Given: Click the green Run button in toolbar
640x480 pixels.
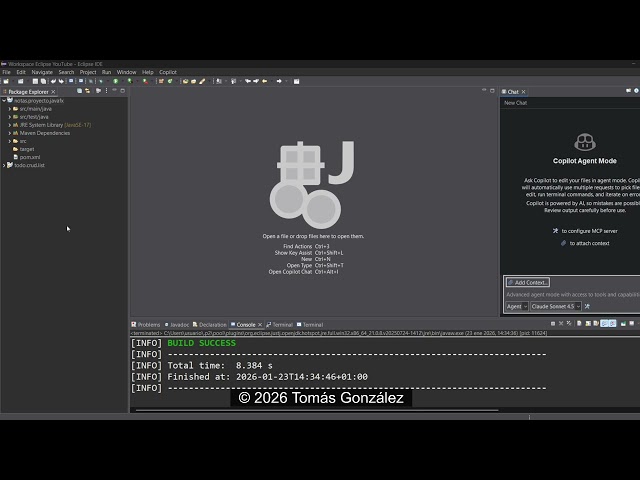Looking at the screenshot, I should click(x=116, y=81).
